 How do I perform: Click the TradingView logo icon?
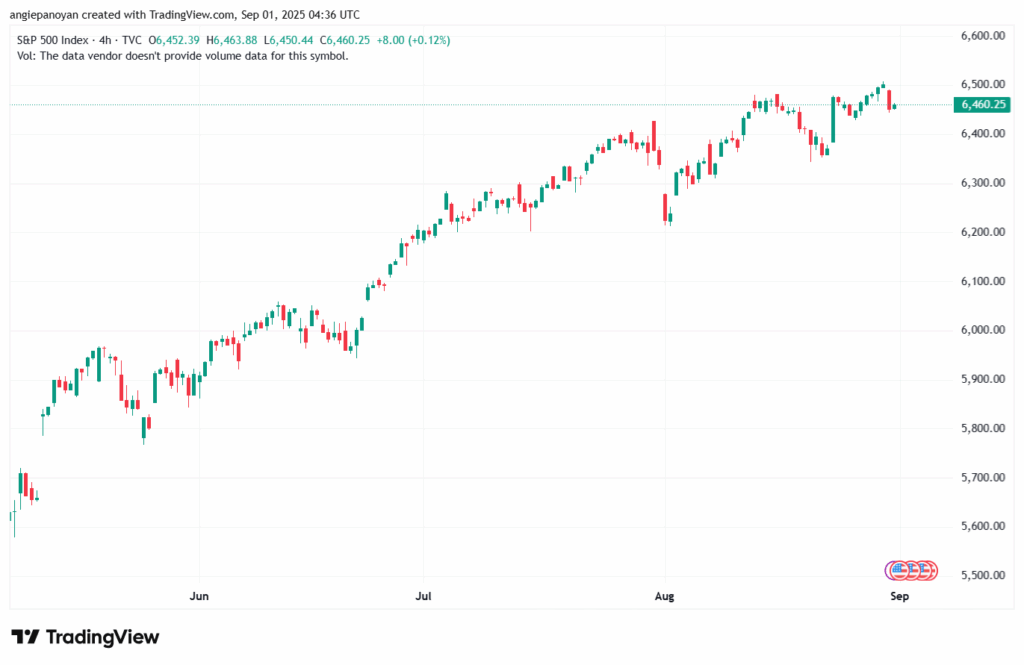click(x=25, y=637)
